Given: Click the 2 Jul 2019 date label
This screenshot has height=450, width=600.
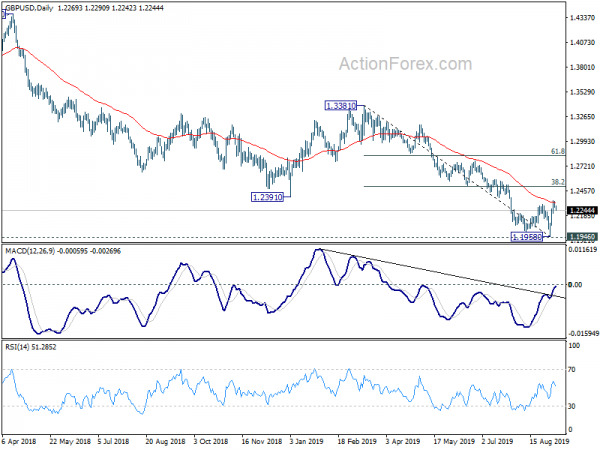Looking at the screenshot, I should coord(498,441).
